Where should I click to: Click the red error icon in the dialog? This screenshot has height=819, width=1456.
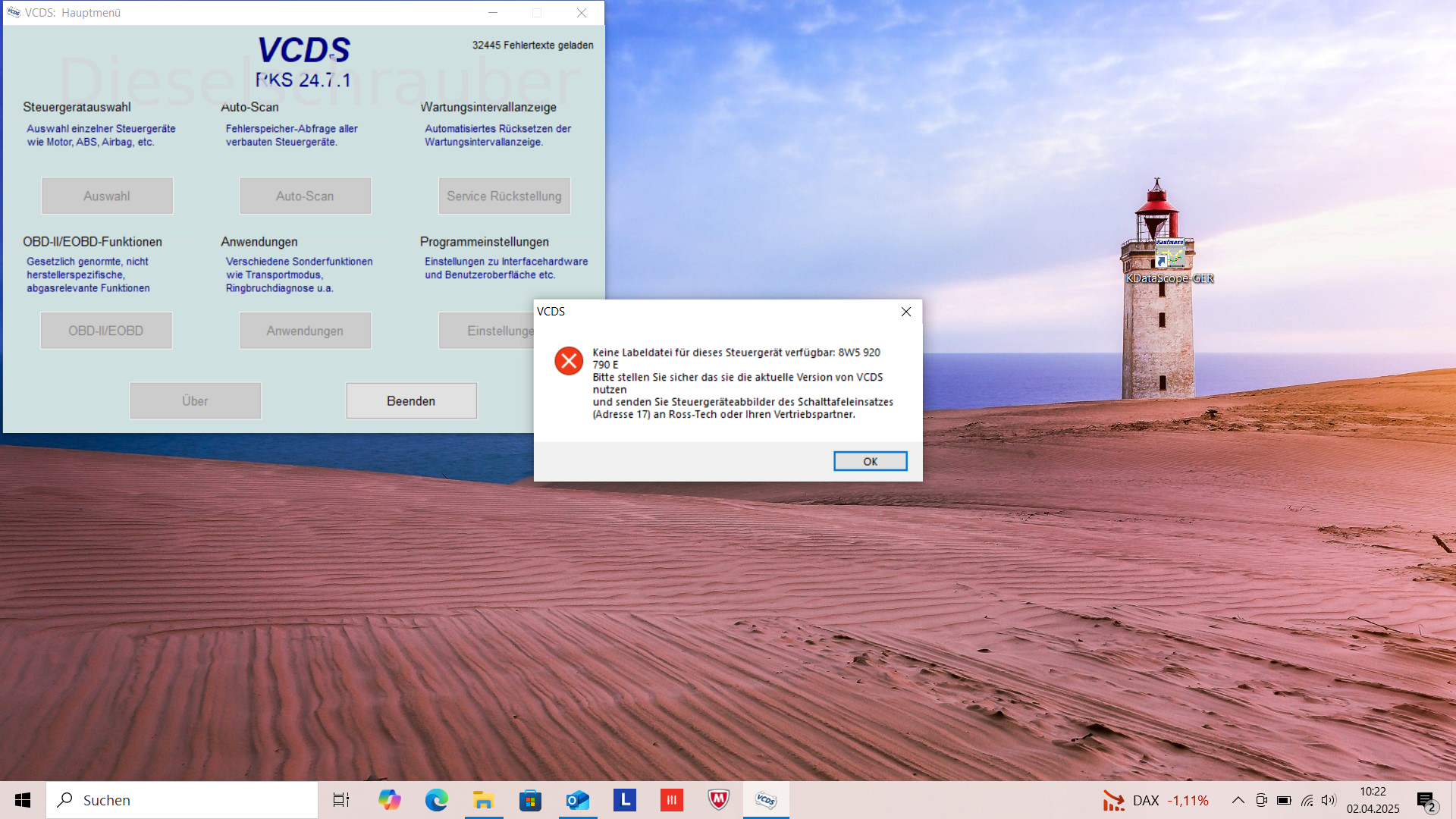coord(569,361)
